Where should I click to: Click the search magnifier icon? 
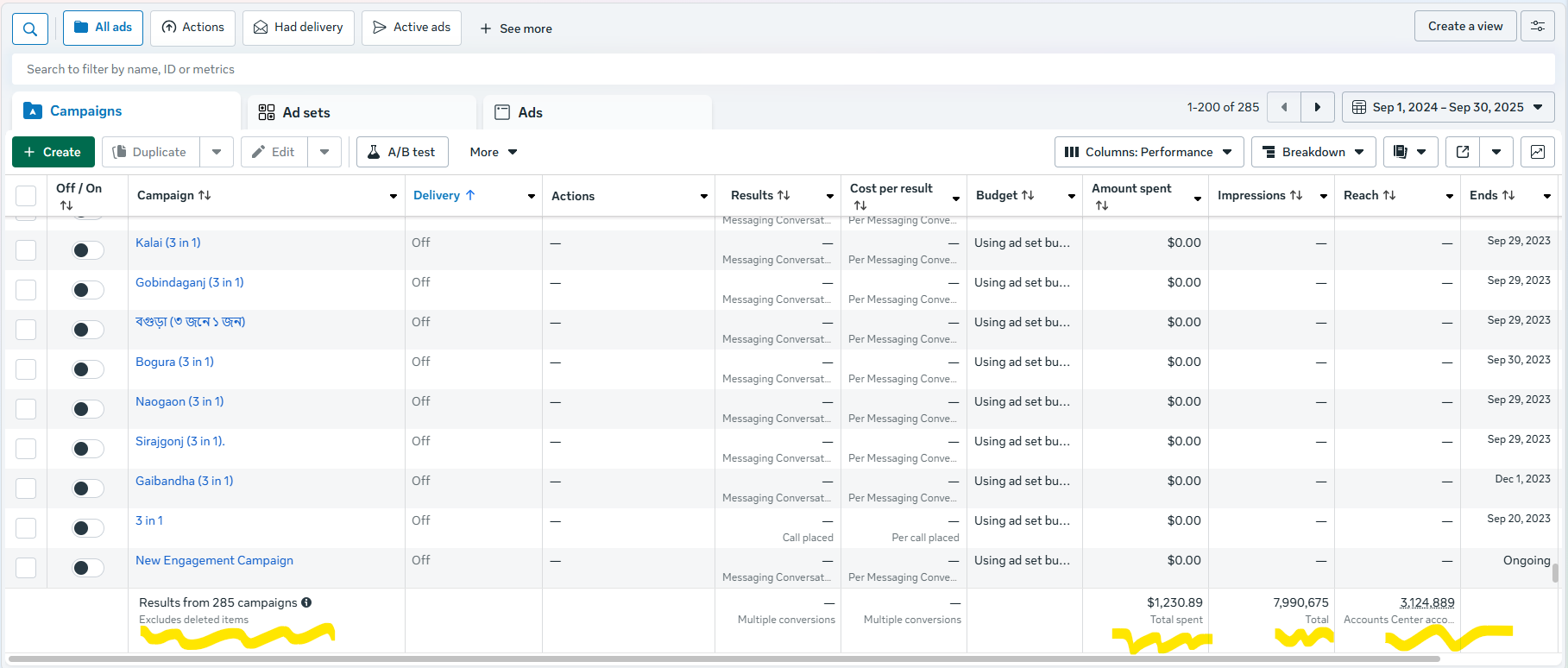click(30, 28)
